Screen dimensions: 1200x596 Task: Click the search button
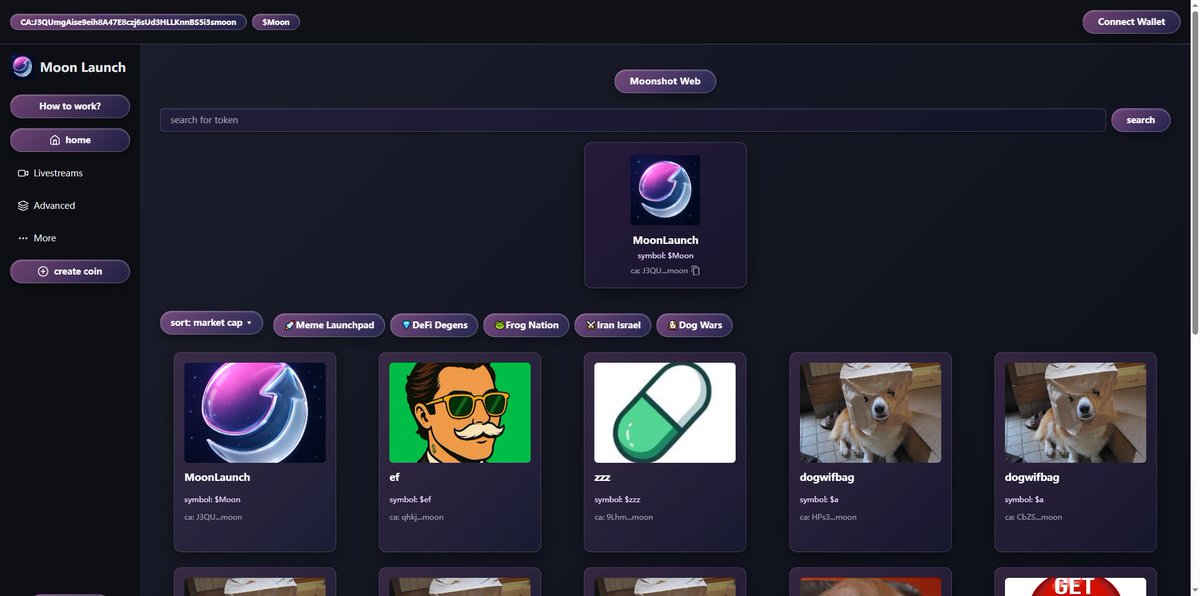point(1141,120)
